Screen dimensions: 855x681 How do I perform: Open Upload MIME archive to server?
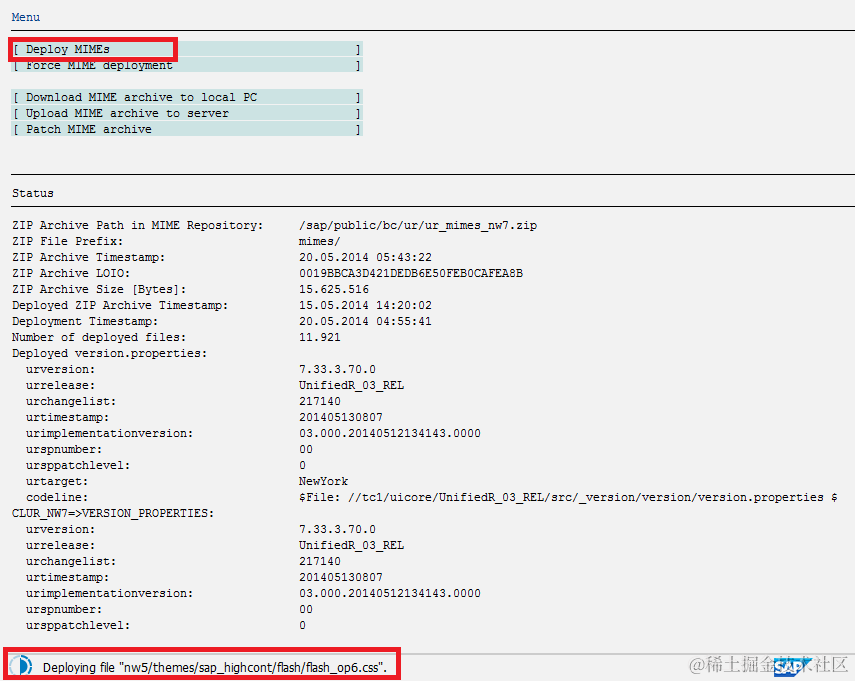click(x=186, y=113)
